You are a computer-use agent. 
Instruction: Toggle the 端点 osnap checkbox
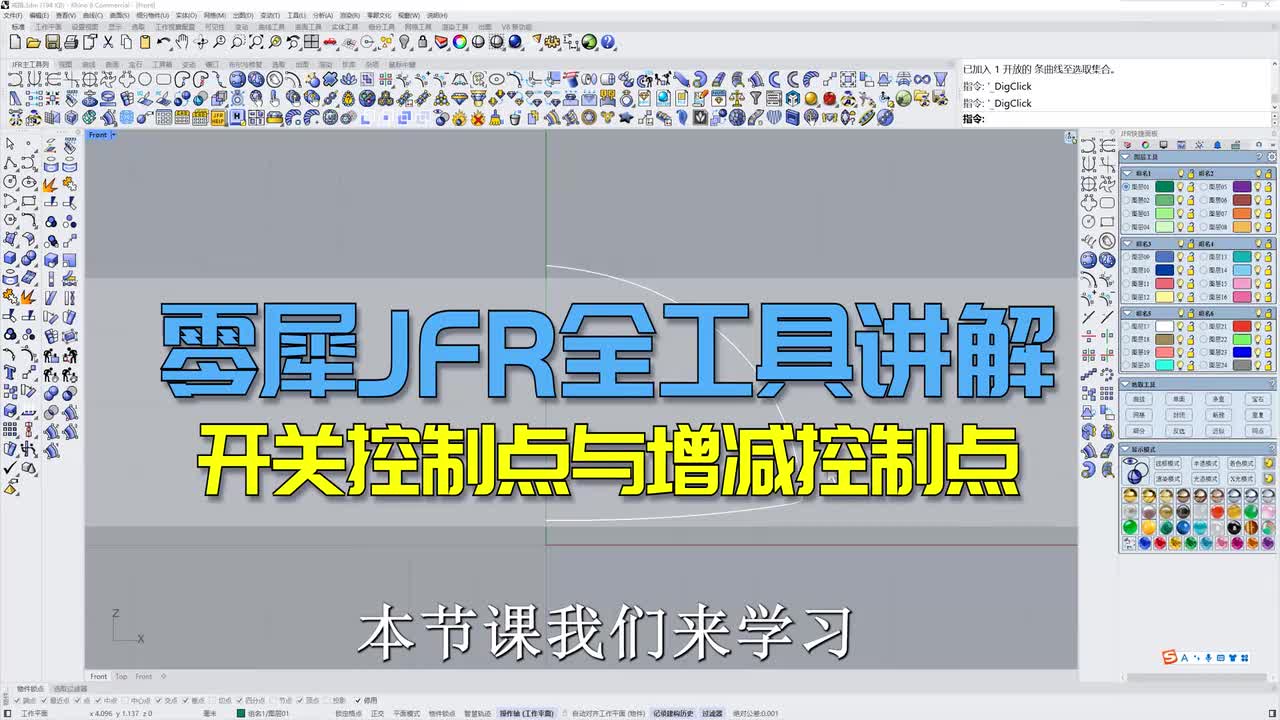tap(16, 700)
